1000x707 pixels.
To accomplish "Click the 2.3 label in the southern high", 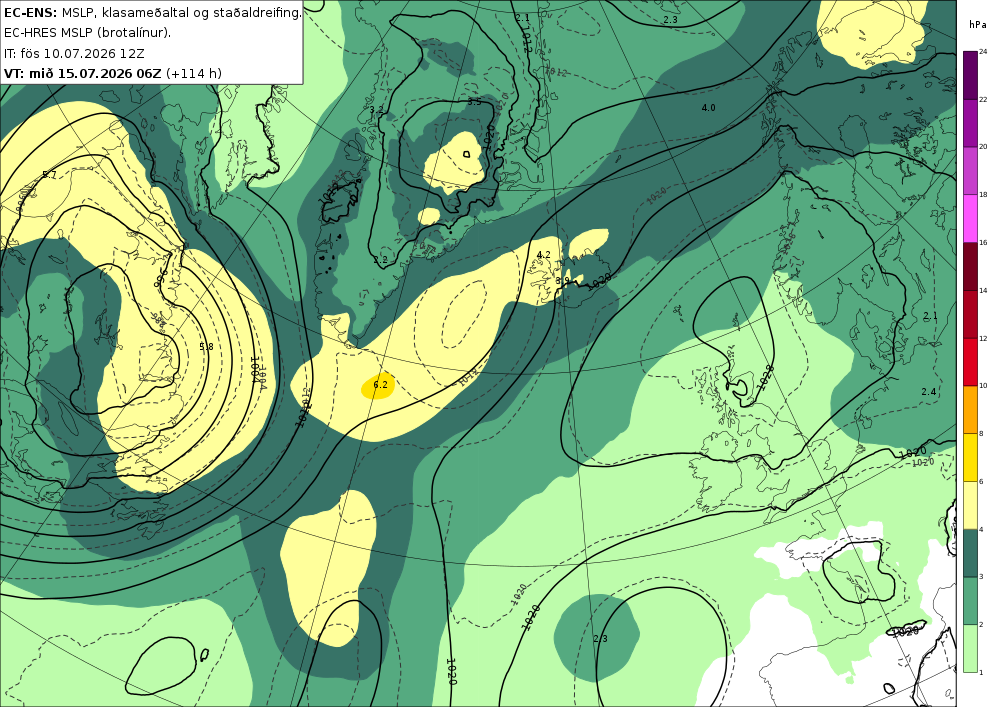I will (x=600, y=639).
